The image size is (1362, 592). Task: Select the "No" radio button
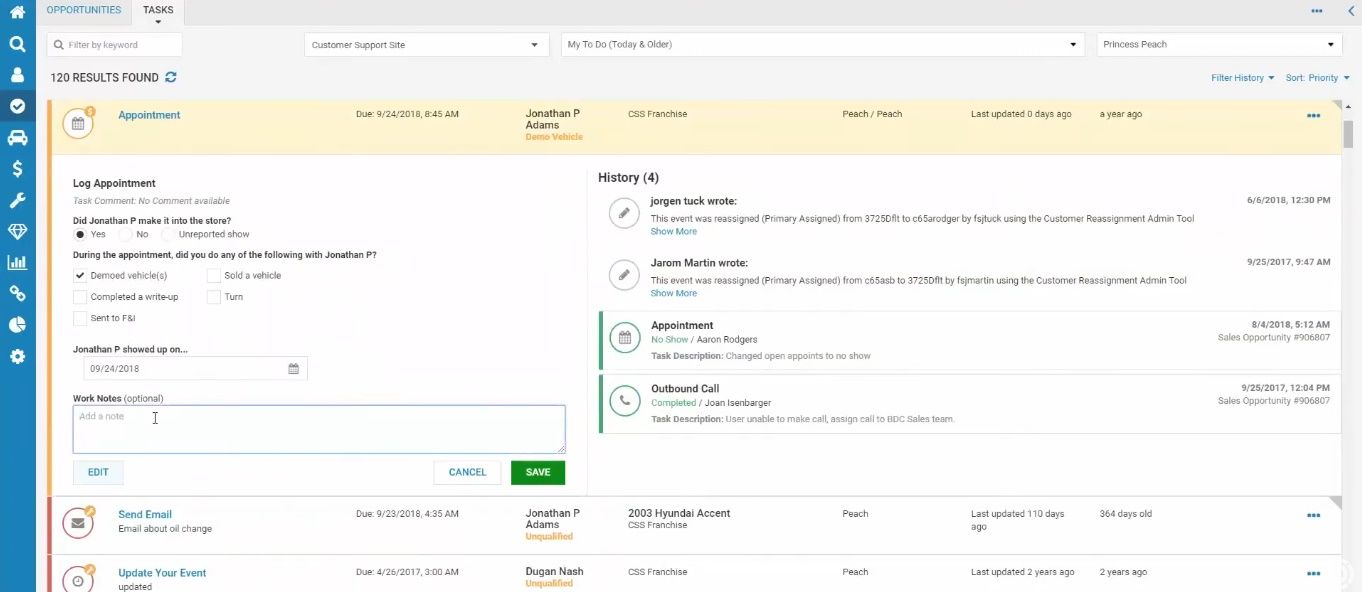pyautogui.click(x=126, y=234)
